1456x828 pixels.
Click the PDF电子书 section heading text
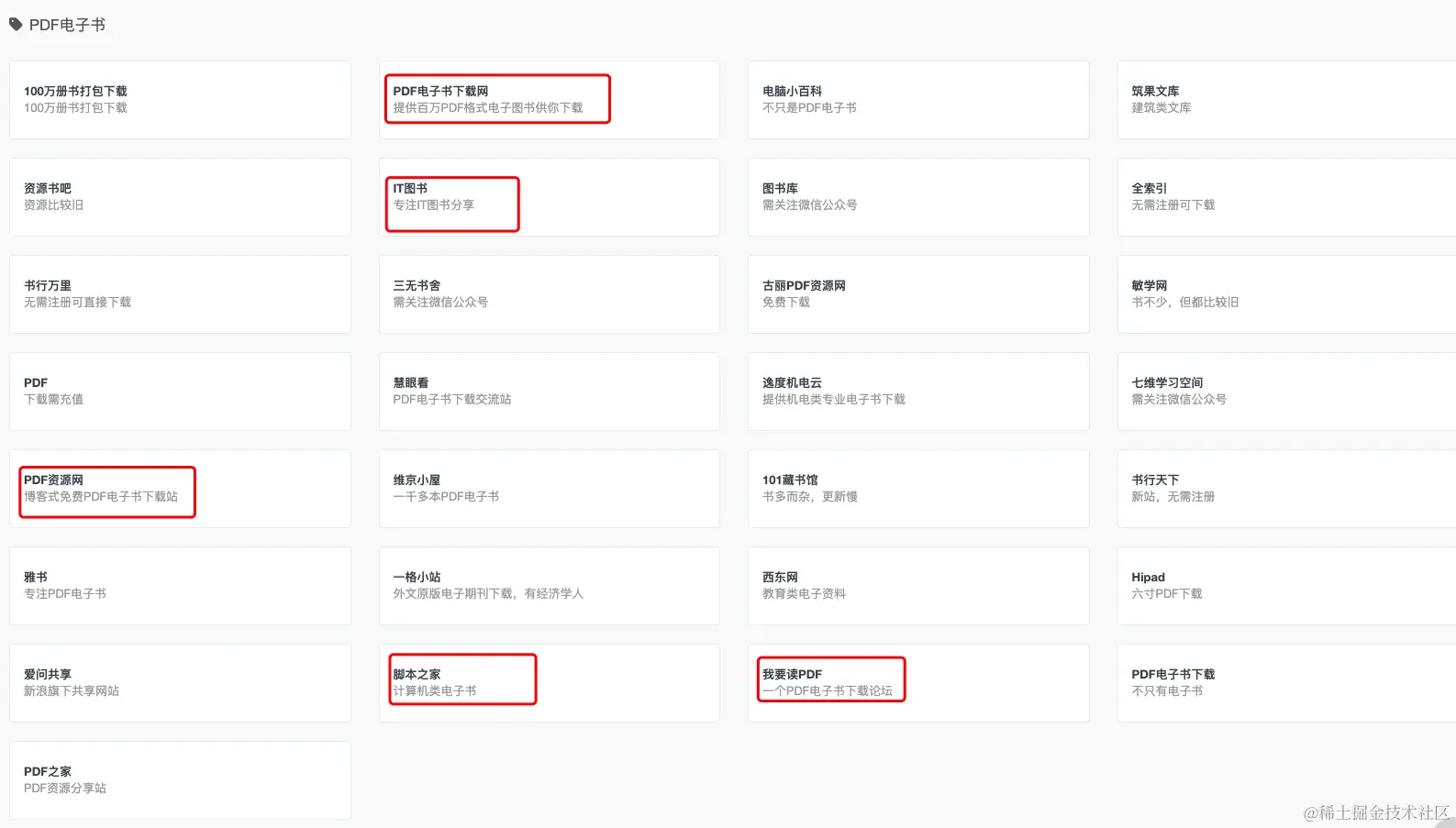(67, 25)
